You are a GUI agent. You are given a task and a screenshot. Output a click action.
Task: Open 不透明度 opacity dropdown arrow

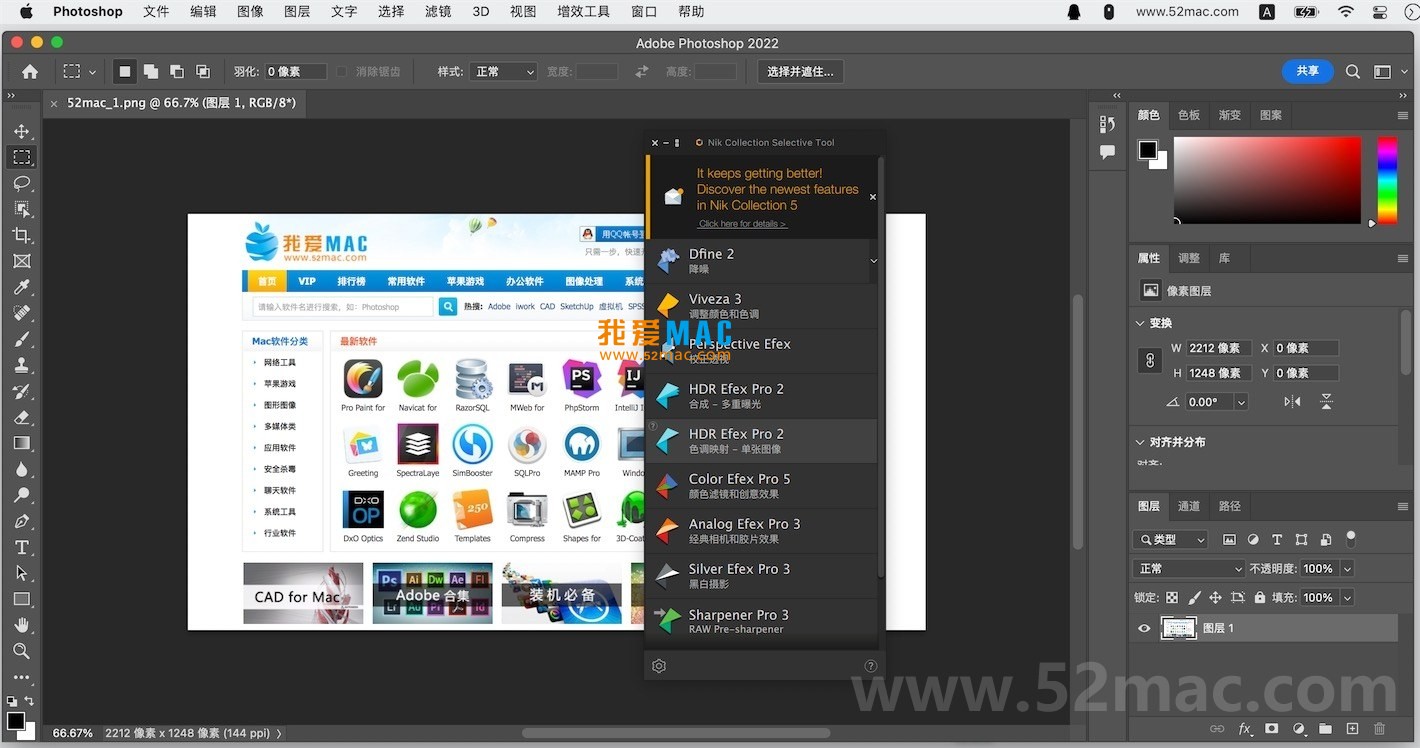(1347, 568)
